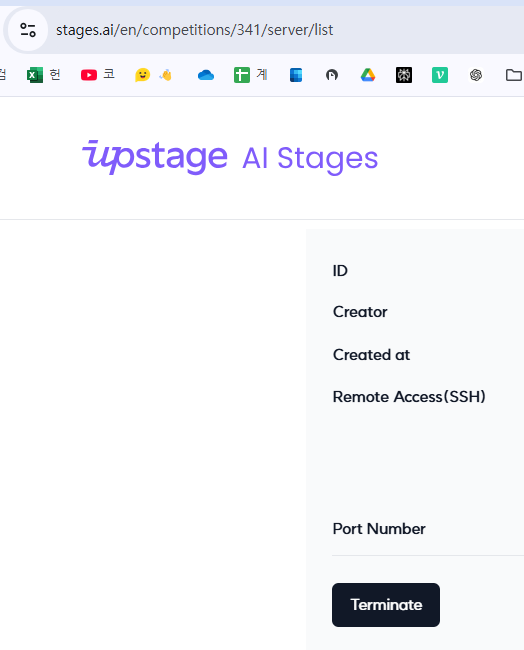Terminate the server with the Terminate button
524x650 pixels.
click(386, 605)
